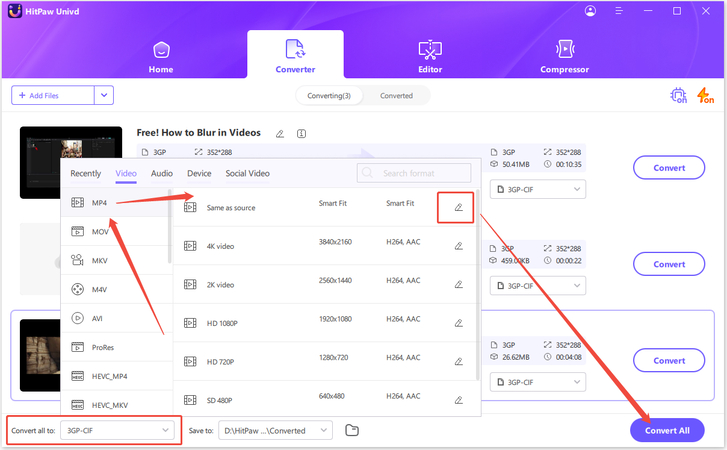Open the Editor tab
This screenshot has height=450, width=727.
point(430,57)
